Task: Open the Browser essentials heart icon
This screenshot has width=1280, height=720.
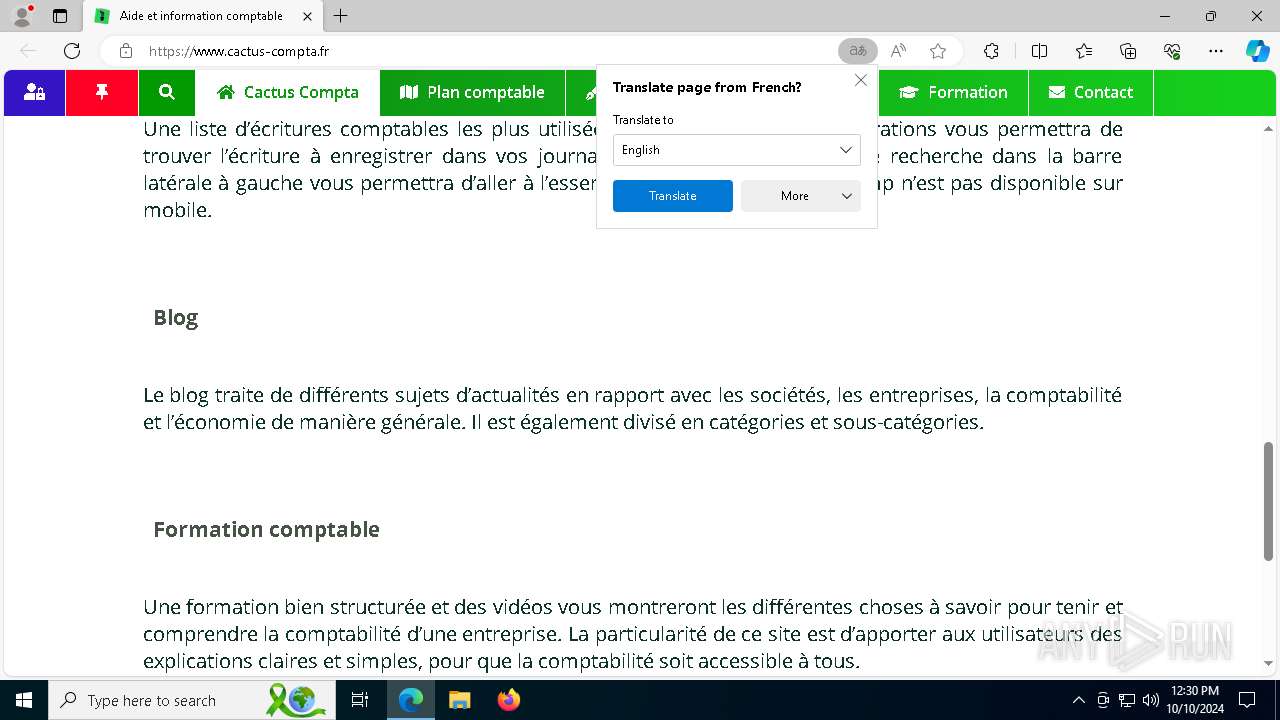Action: (1172, 51)
